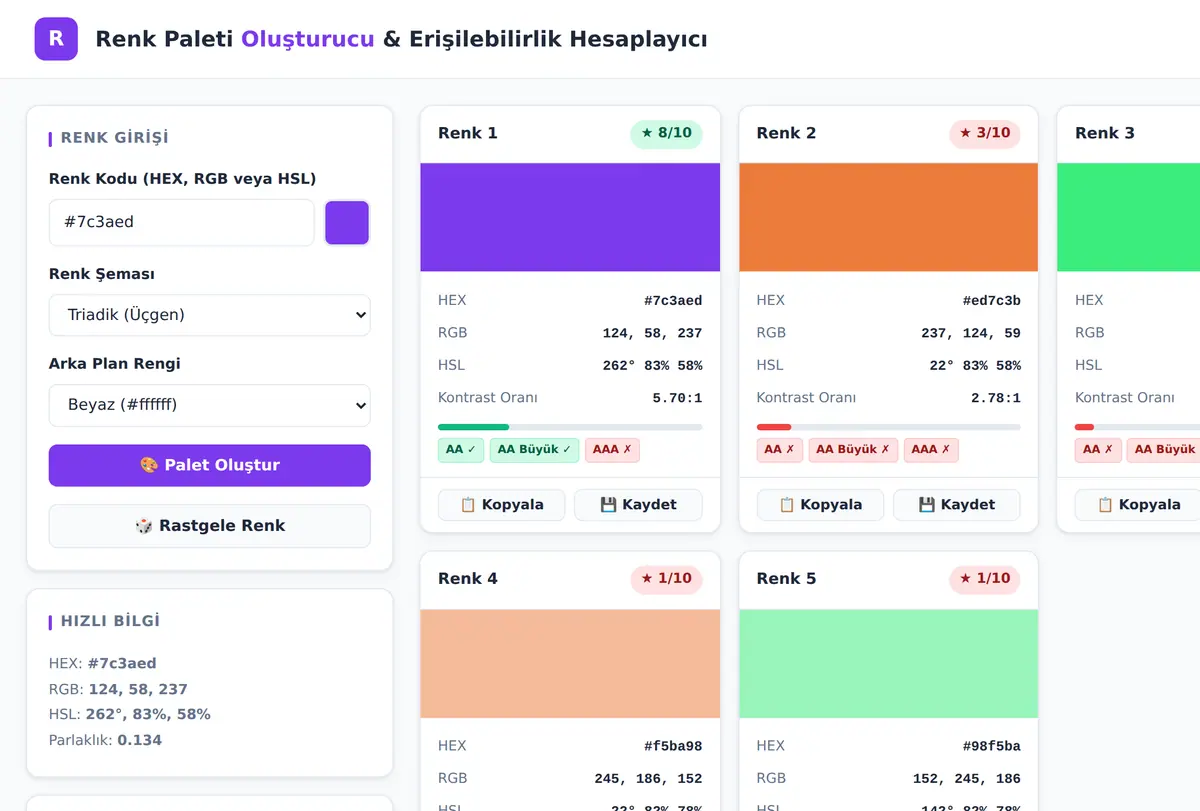Image resolution: width=1200 pixels, height=811 pixels.
Task: Click the Palet Oluştur button
Action: 210,465
